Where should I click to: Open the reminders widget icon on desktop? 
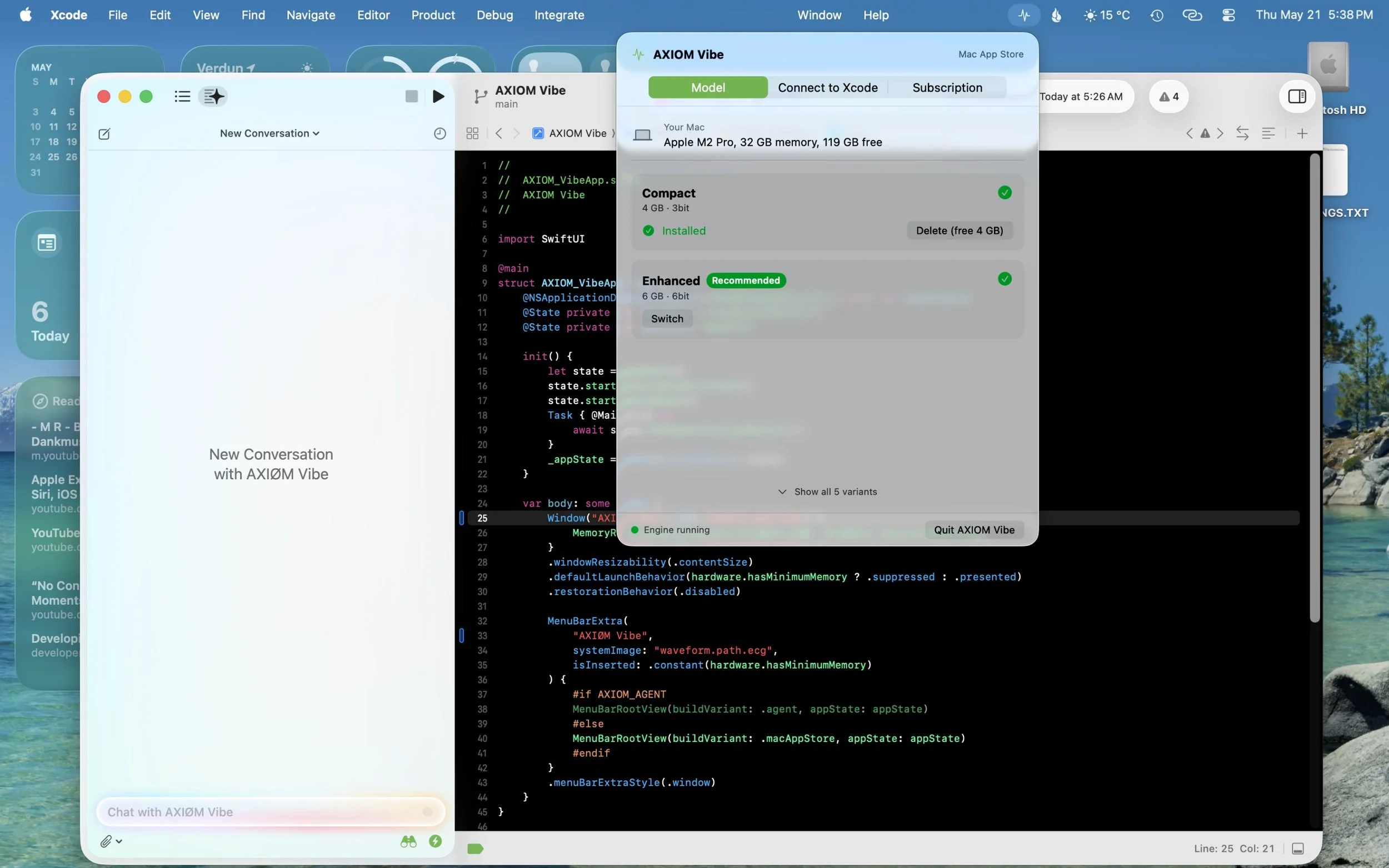47,243
